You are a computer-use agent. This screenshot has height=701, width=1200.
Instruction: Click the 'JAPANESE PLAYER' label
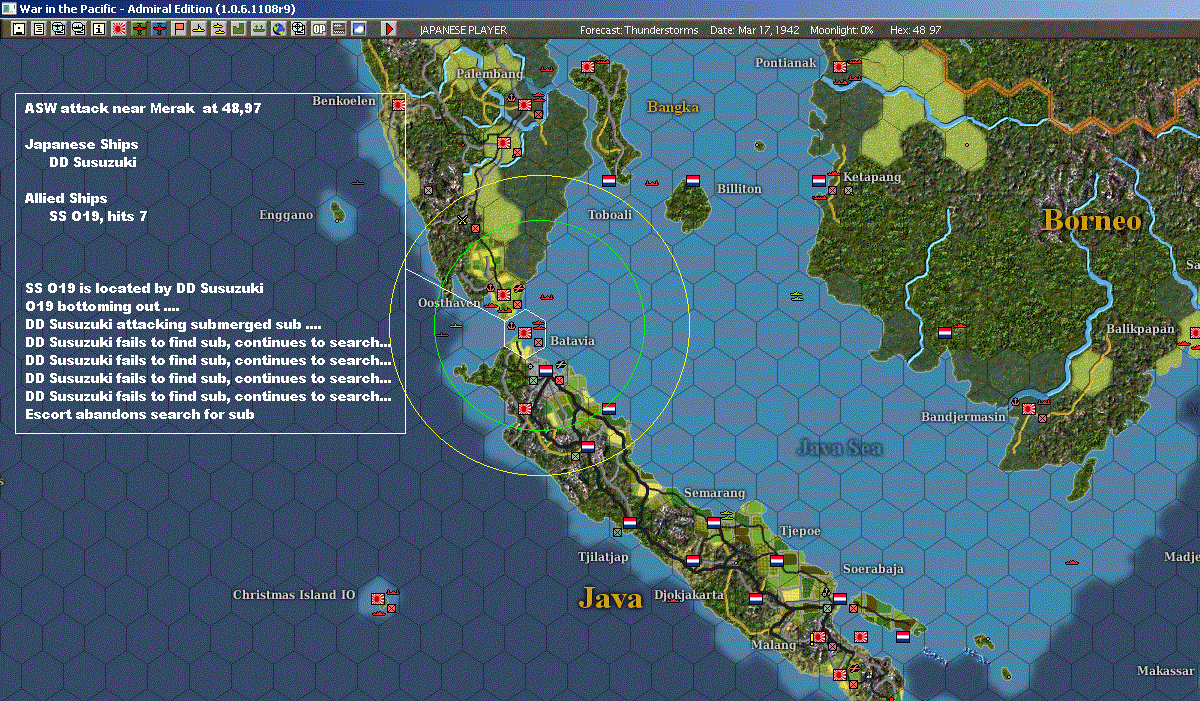pyautogui.click(x=461, y=30)
